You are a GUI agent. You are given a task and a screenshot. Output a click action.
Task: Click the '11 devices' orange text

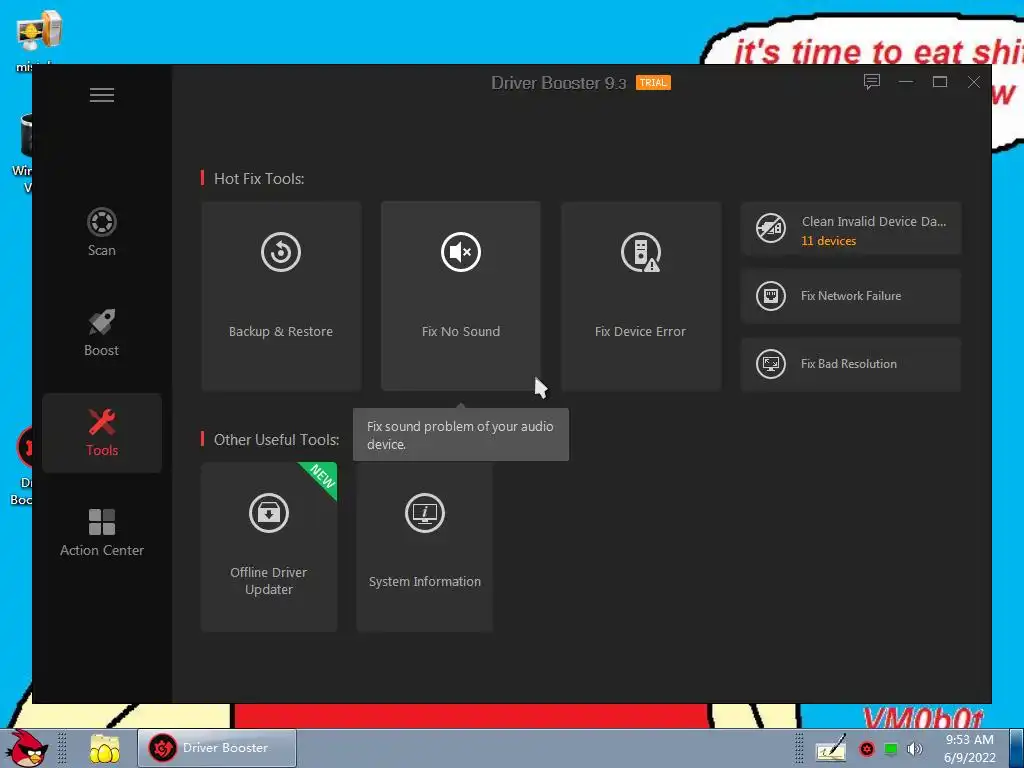click(828, 241)
